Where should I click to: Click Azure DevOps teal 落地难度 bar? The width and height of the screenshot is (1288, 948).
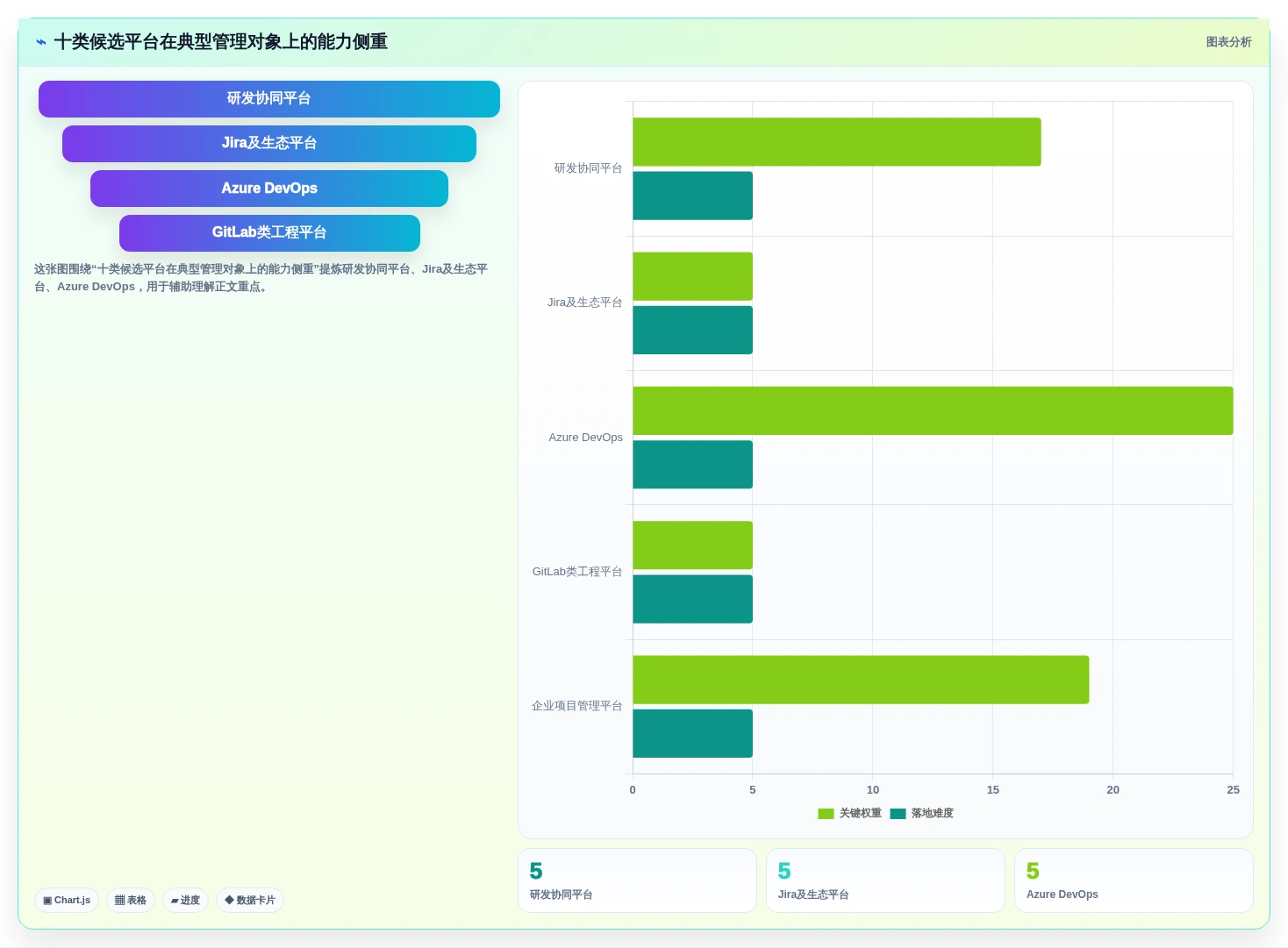click(x=693, y=465)
